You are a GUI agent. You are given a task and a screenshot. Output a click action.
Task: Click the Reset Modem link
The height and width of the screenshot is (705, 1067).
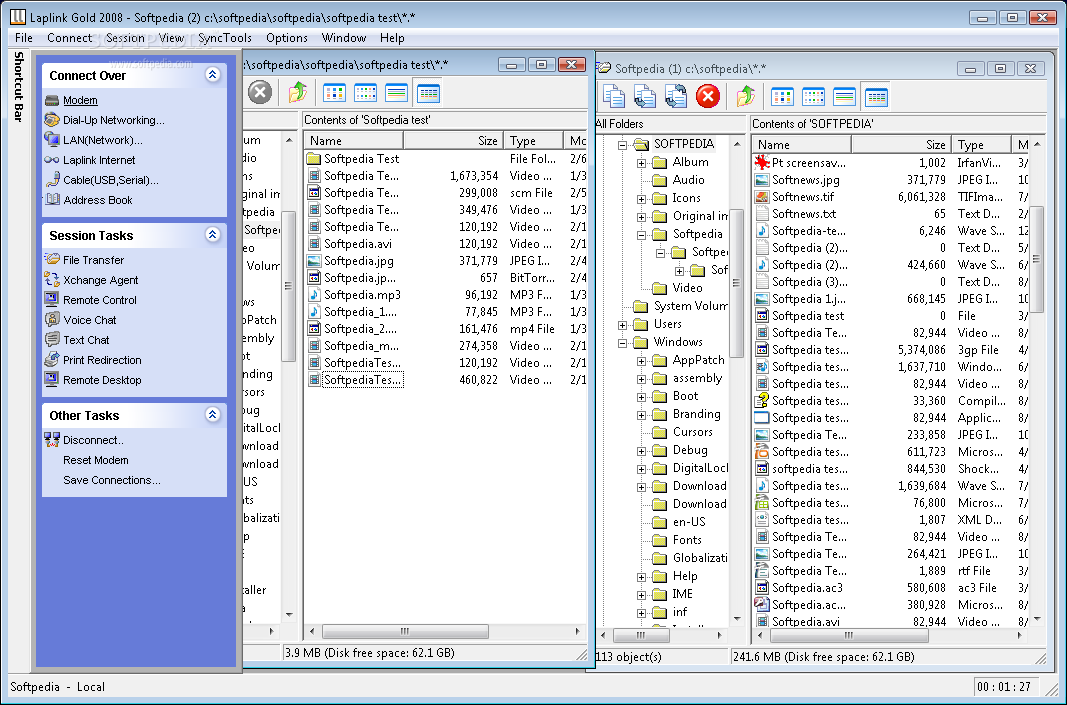point(96,460)
